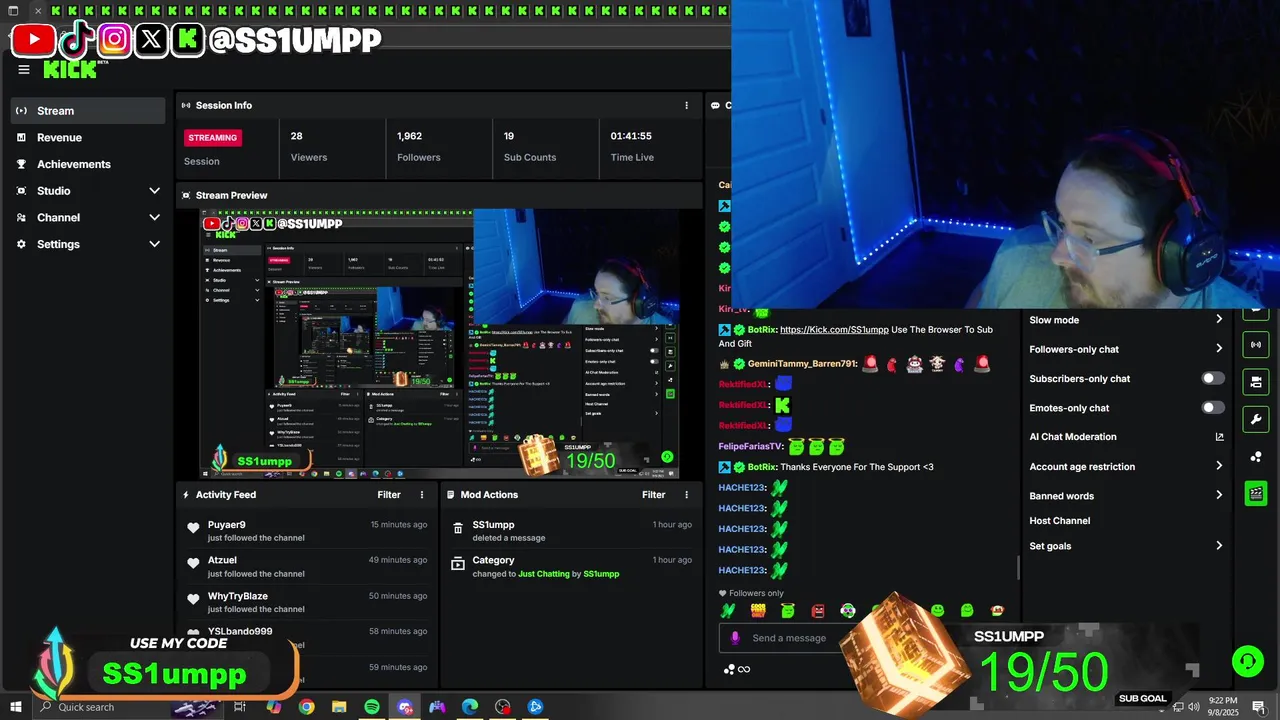Click Puyaer9 in Activity Feed

tap(226, 525)
